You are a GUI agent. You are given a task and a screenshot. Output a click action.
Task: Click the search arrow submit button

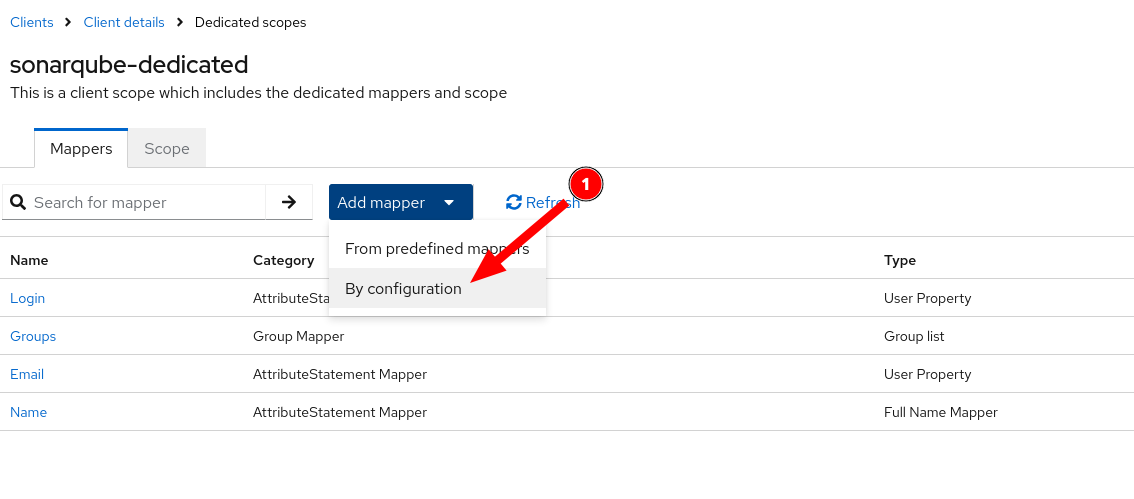point(289,202)
